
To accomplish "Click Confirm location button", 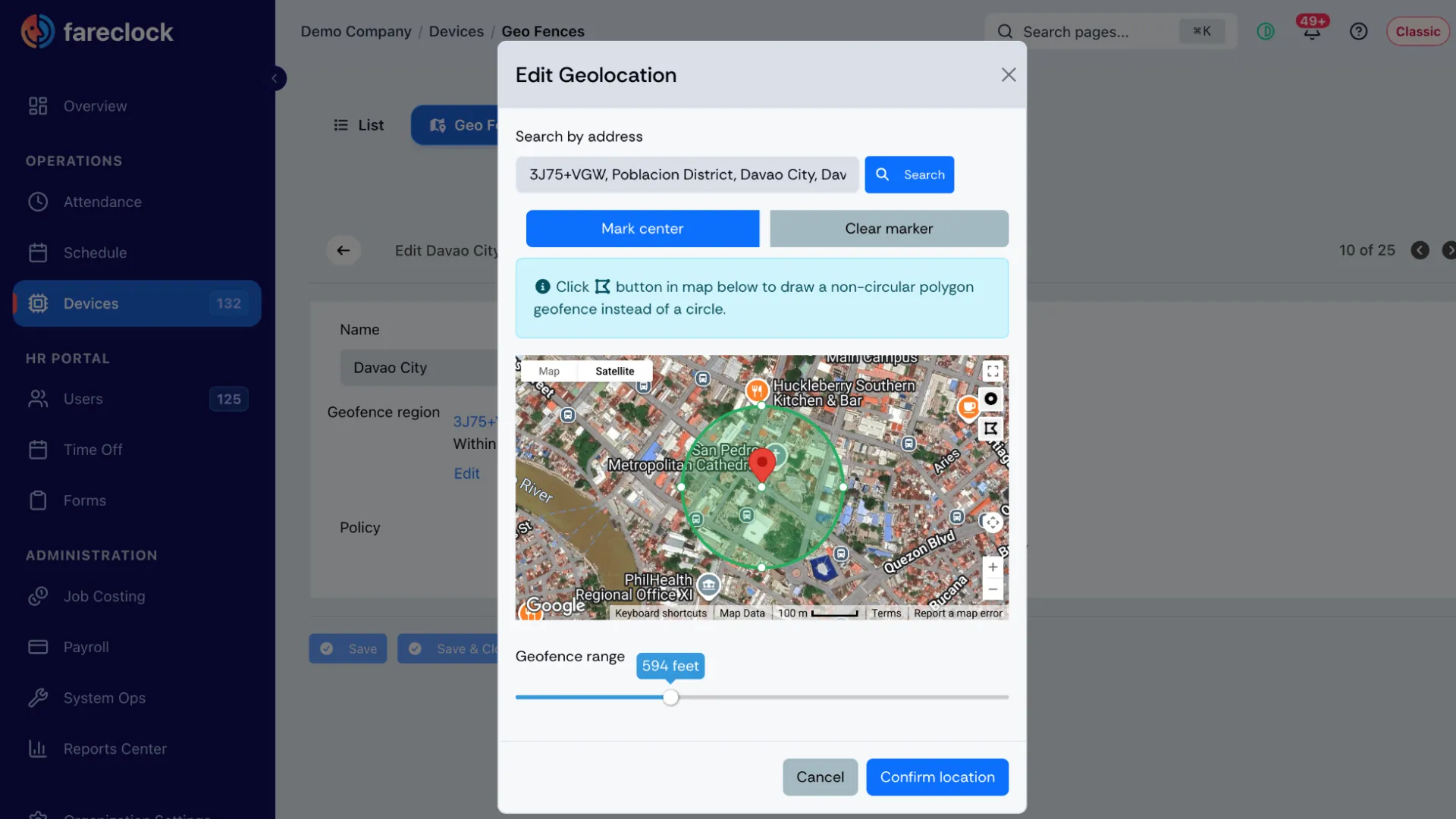I will point(937,777).
